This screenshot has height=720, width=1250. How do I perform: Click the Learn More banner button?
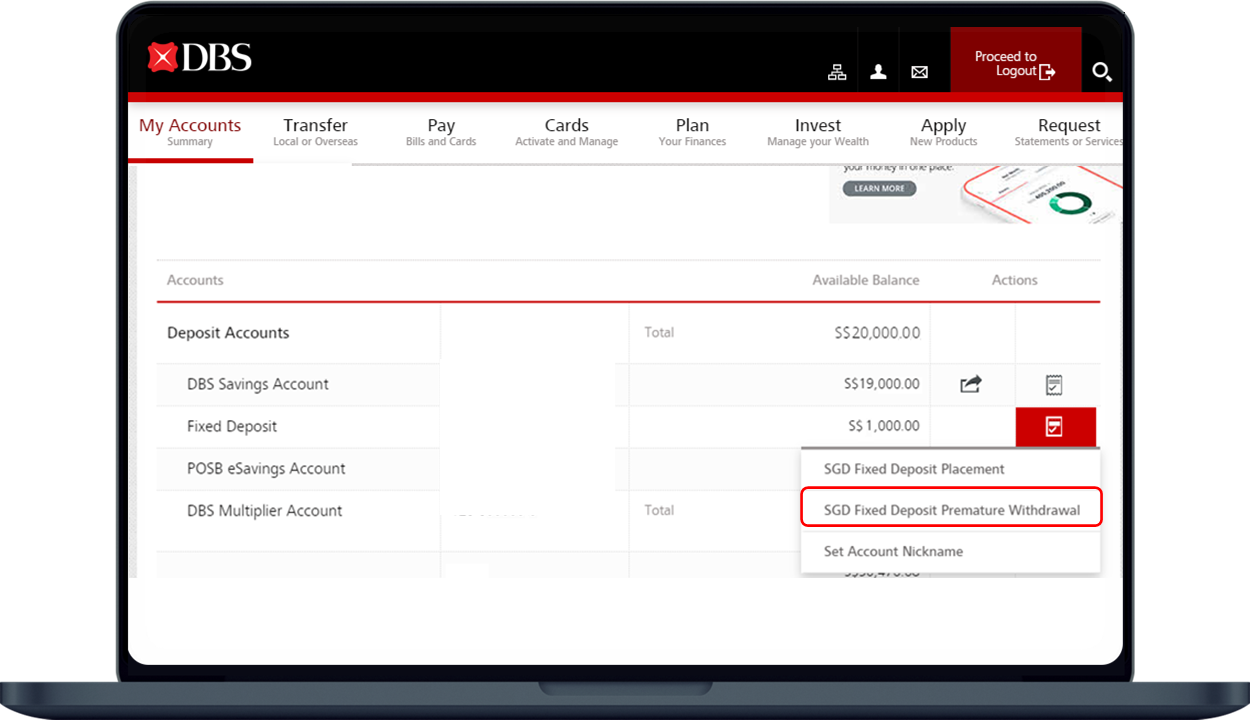click(x=879, y=188)
